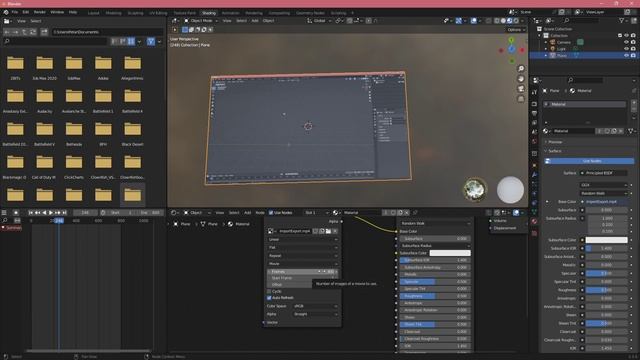
Task: Play the animation forward
Action: click(51, 213)
